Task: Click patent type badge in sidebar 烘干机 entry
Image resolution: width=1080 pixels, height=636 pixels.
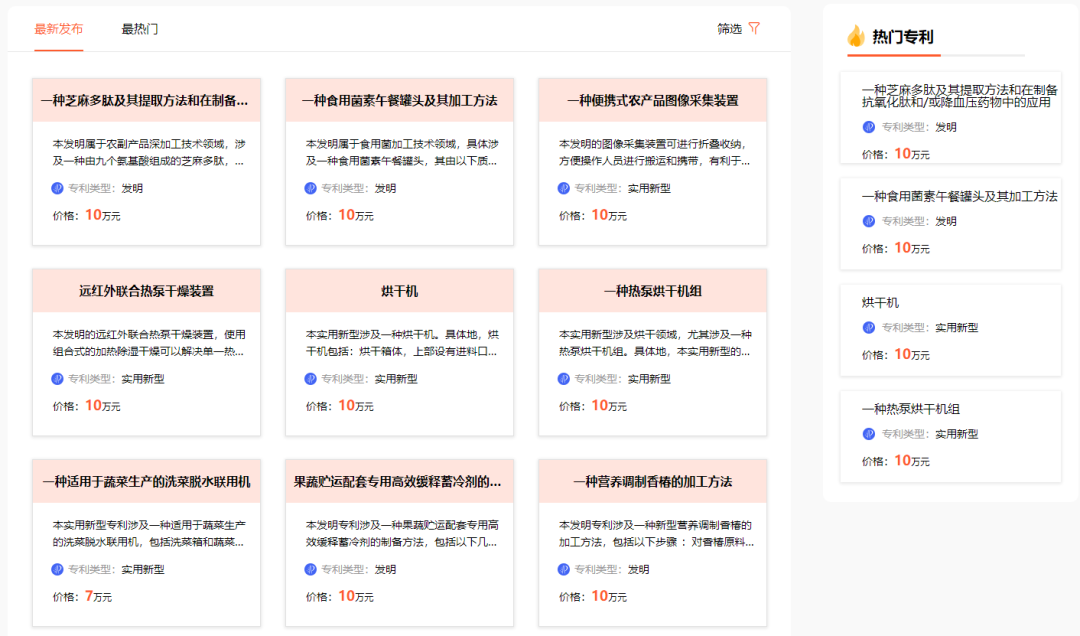Action: click(x=866, y=327)
